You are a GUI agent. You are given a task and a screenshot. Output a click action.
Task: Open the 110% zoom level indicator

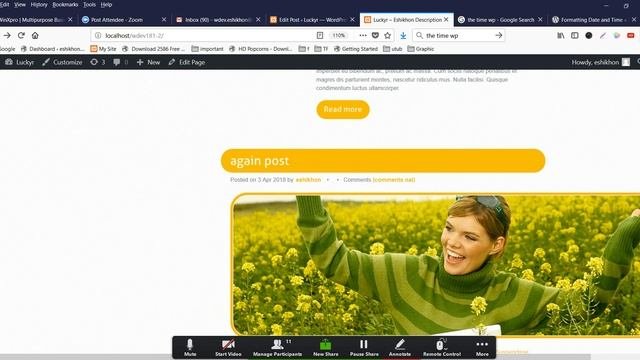click(x=339, y=36)
